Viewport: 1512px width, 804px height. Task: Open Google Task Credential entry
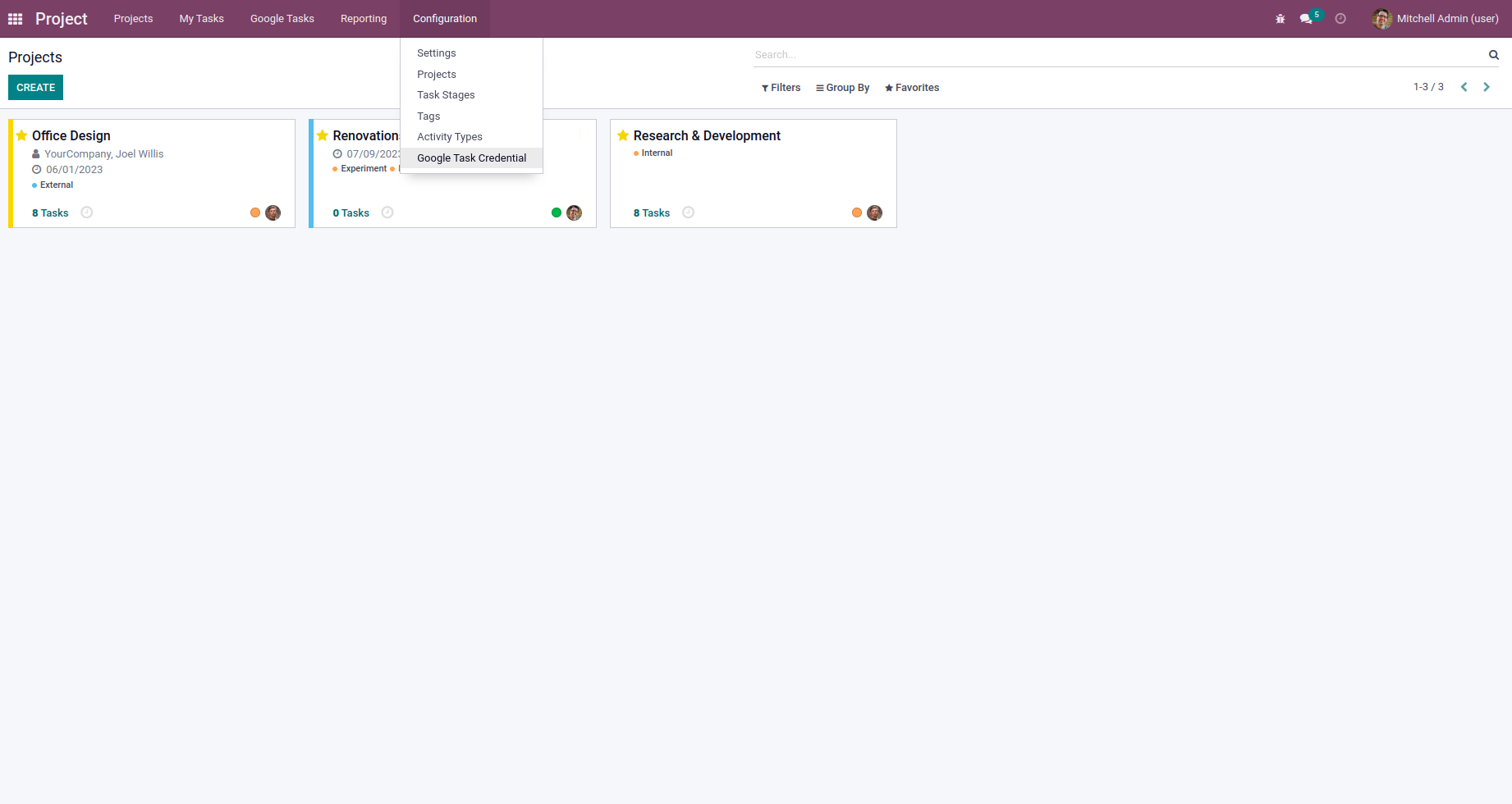coord(471,158)
